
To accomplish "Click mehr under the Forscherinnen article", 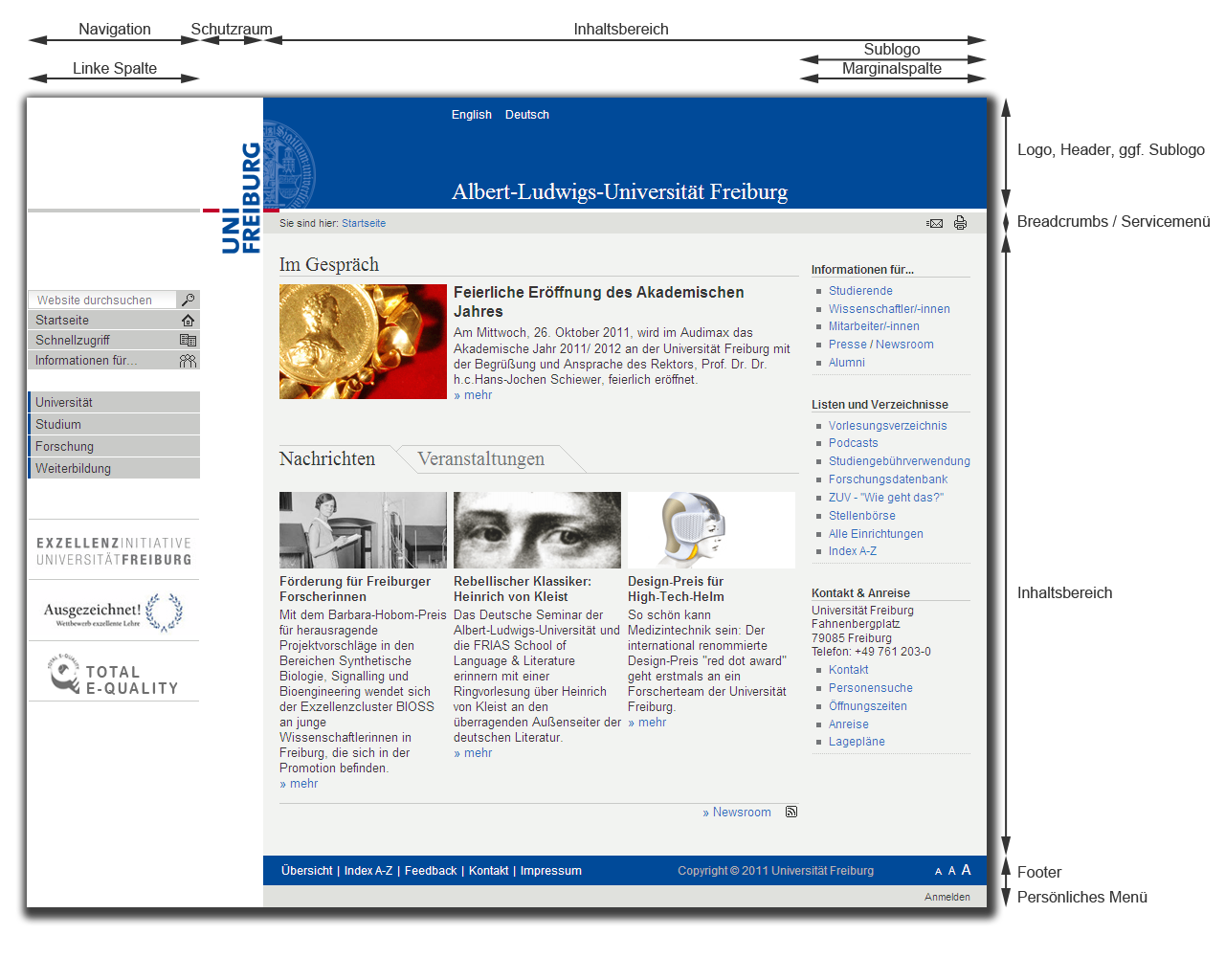I will (x=299, y=784).
